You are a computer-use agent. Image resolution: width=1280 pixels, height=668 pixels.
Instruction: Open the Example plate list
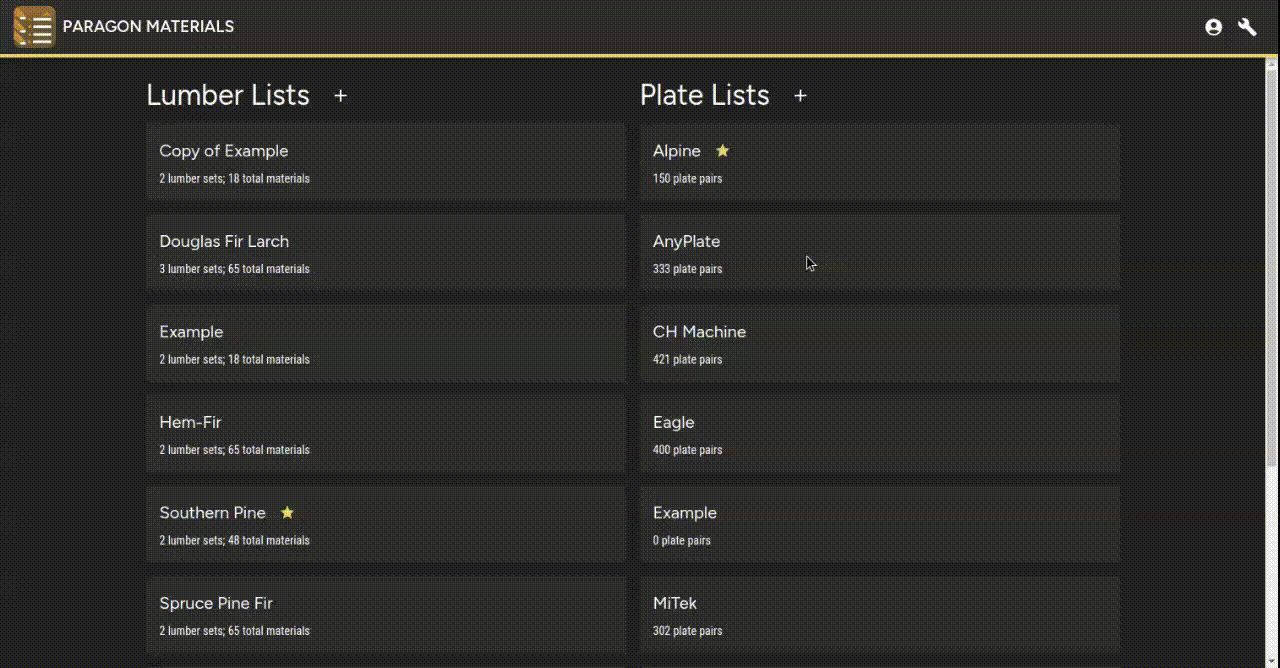pyautogui.click(x=879, y=525)
